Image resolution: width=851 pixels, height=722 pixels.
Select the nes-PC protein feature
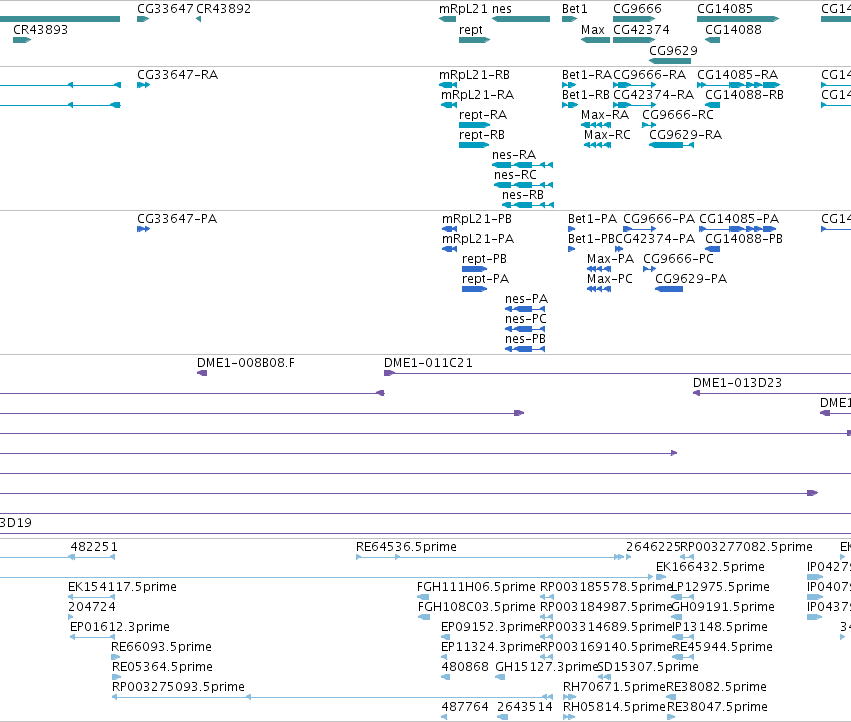(525, 330)
